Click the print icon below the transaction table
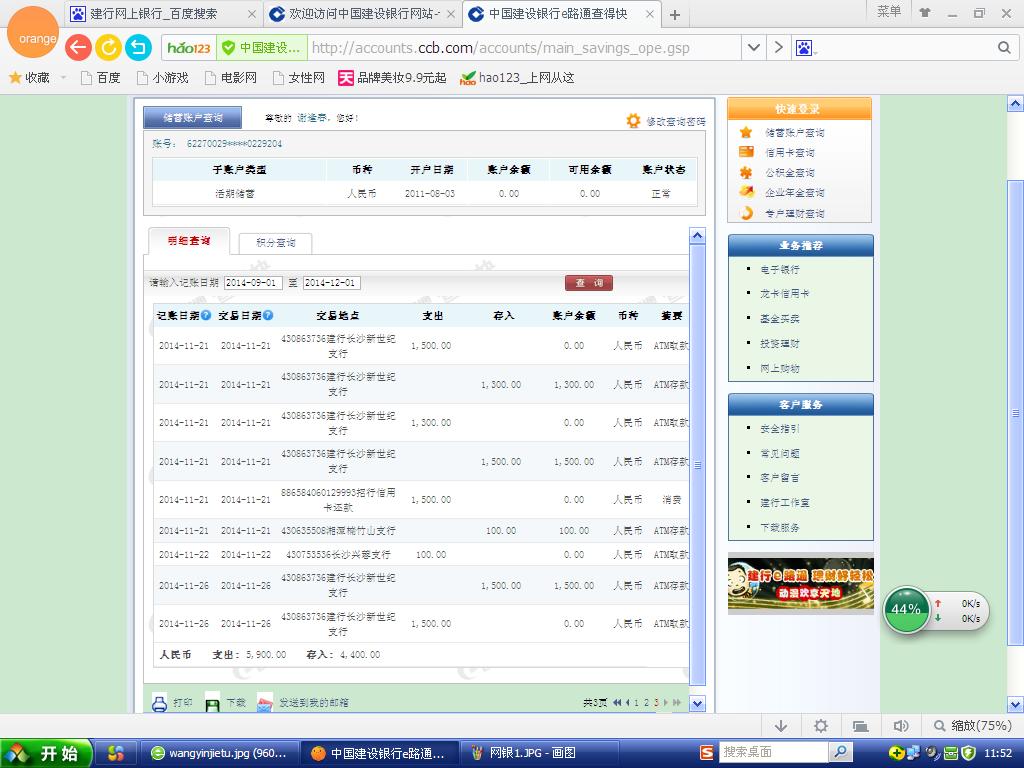Screen dimensions: 1024x768 (x=159, y=703)
